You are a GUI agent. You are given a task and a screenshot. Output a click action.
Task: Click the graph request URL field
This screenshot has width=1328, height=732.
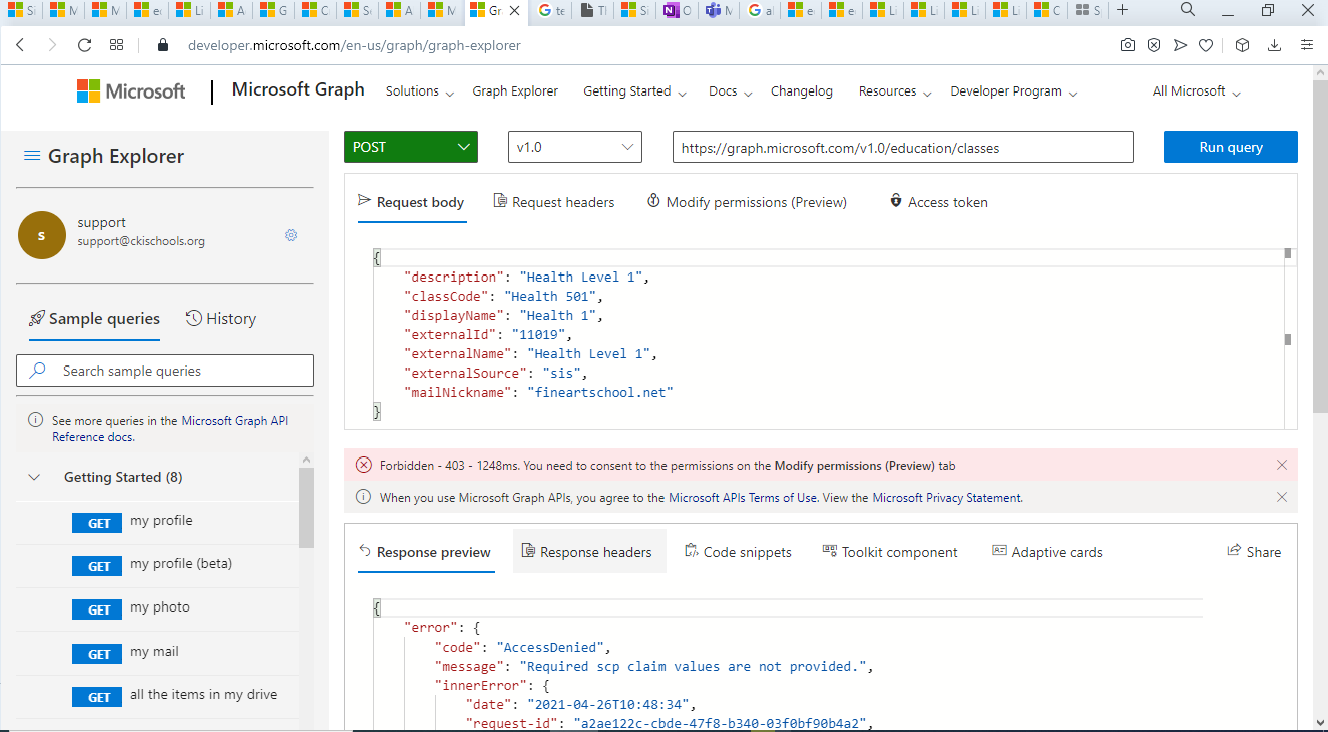click(903, 147)
